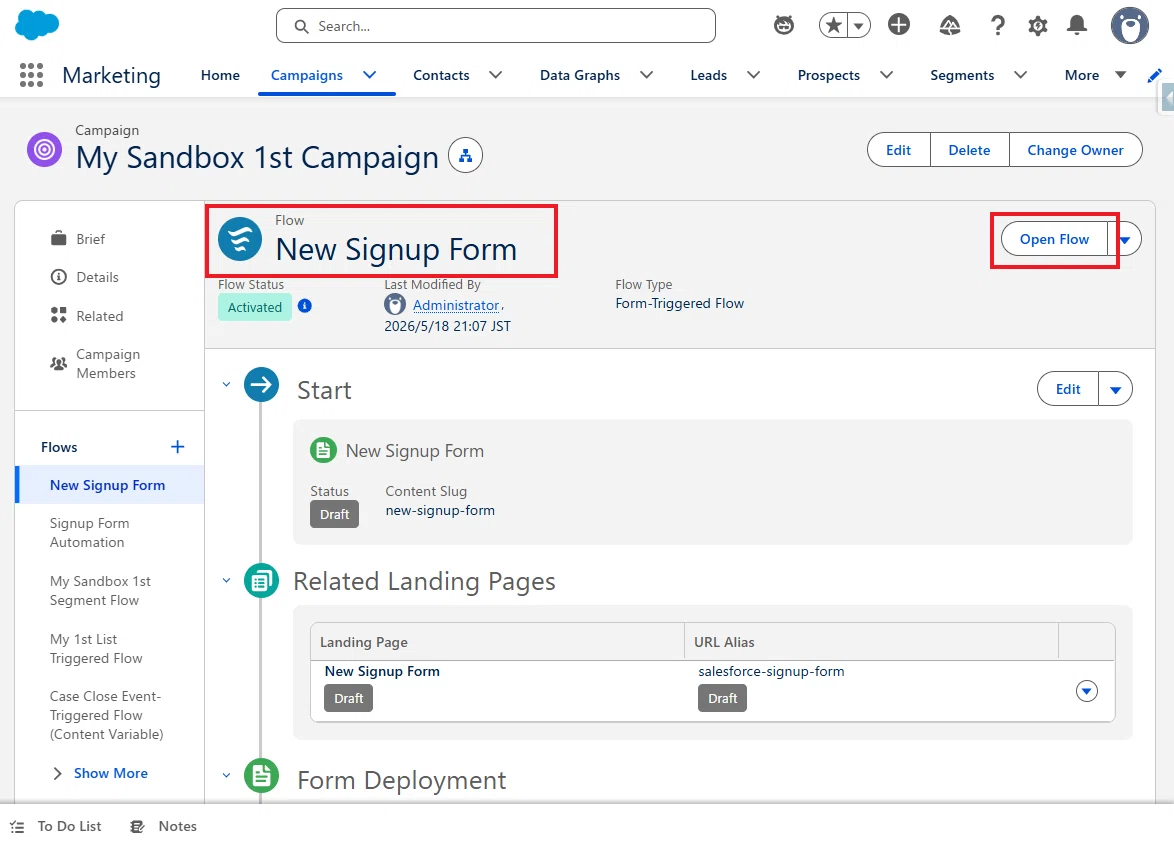The width and height of the screenshot is (1174, 847).
Task: Open the Favorites list dropdown arrow
Action: (859, 25)
